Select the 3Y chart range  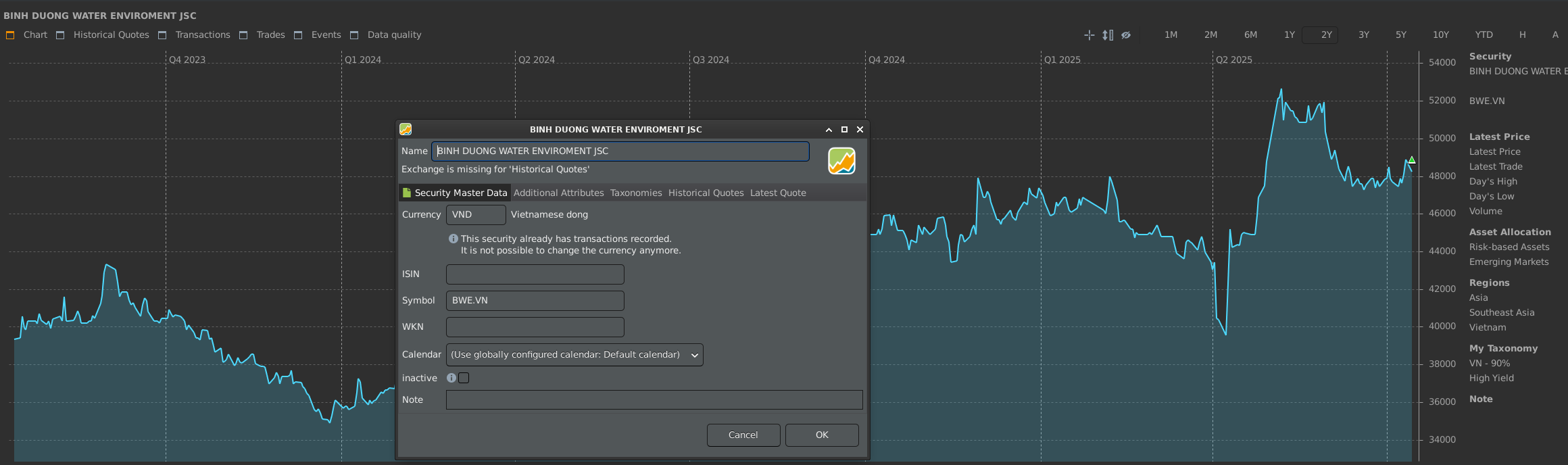click(1364, 34)
